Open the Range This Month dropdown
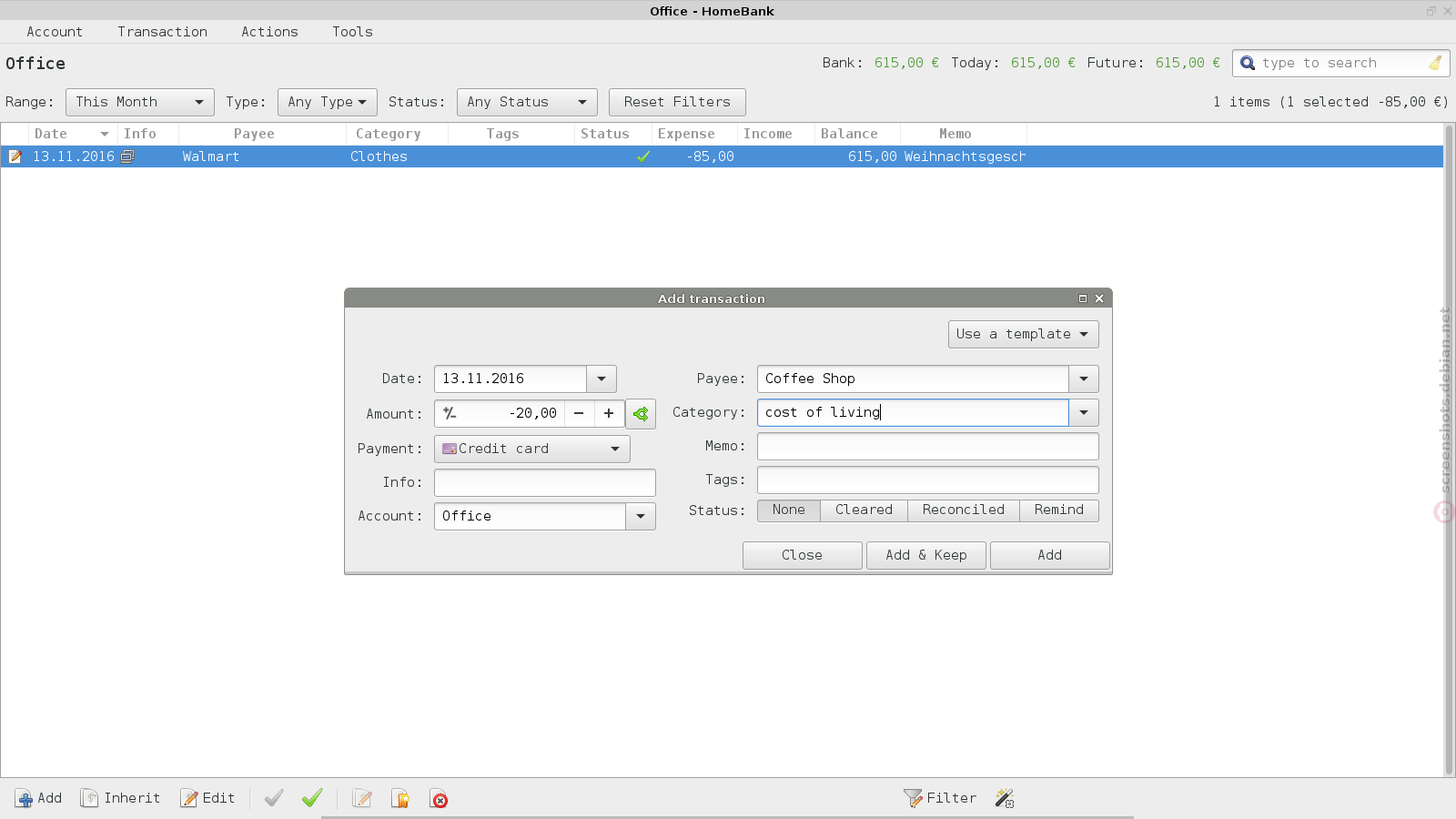 coord(140,102)
